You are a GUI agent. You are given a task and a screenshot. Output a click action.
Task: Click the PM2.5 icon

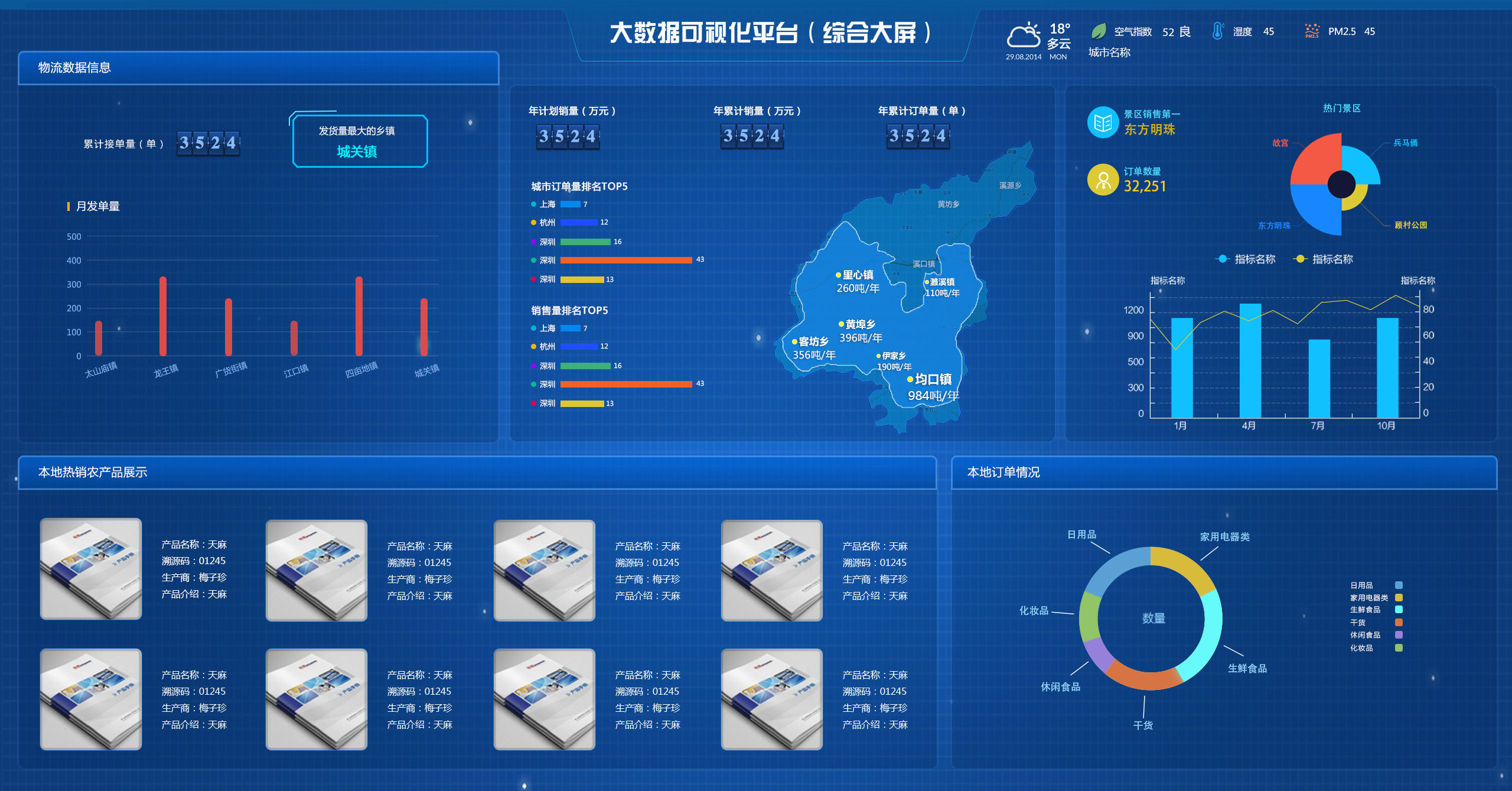tap(1312, 31)
